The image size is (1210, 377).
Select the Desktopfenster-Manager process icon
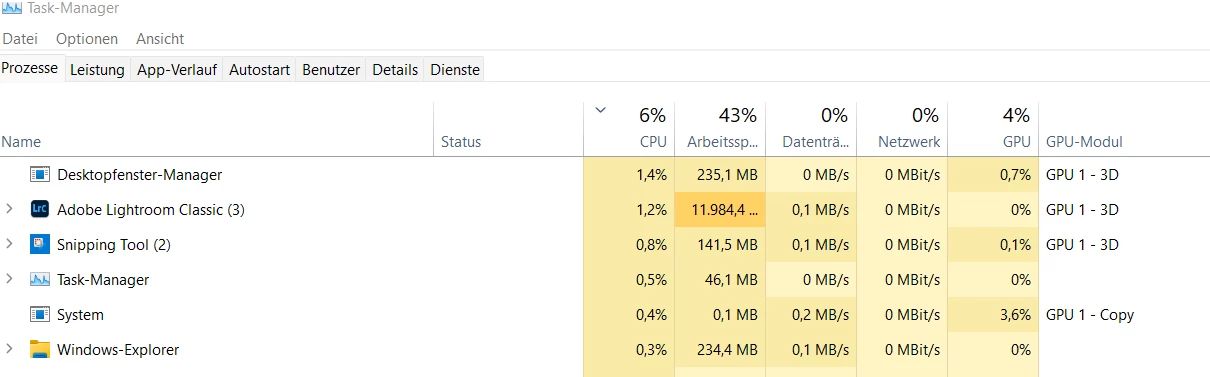point(40,175)
